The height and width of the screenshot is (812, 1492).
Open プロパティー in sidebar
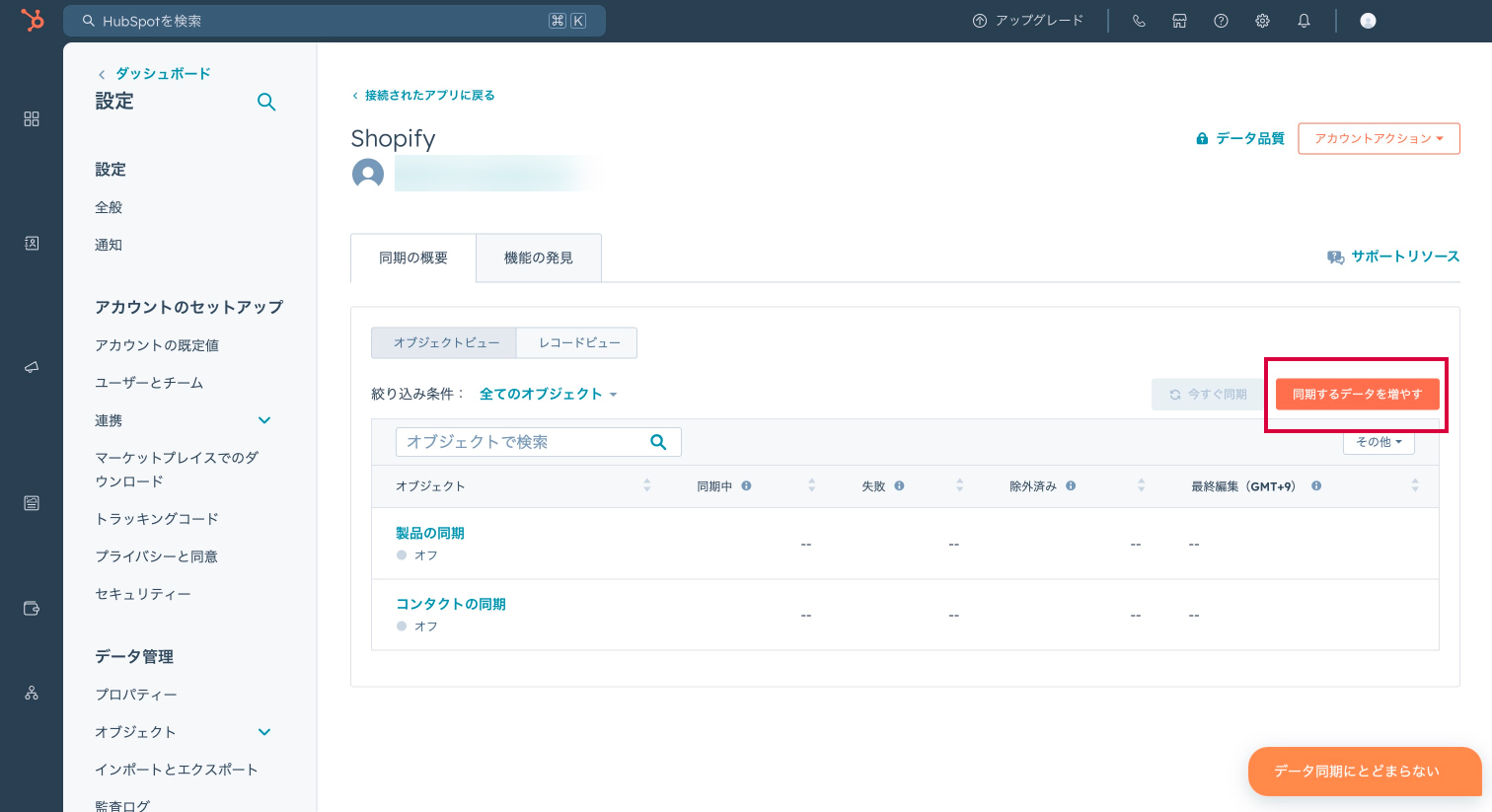(x=136, y=695)
